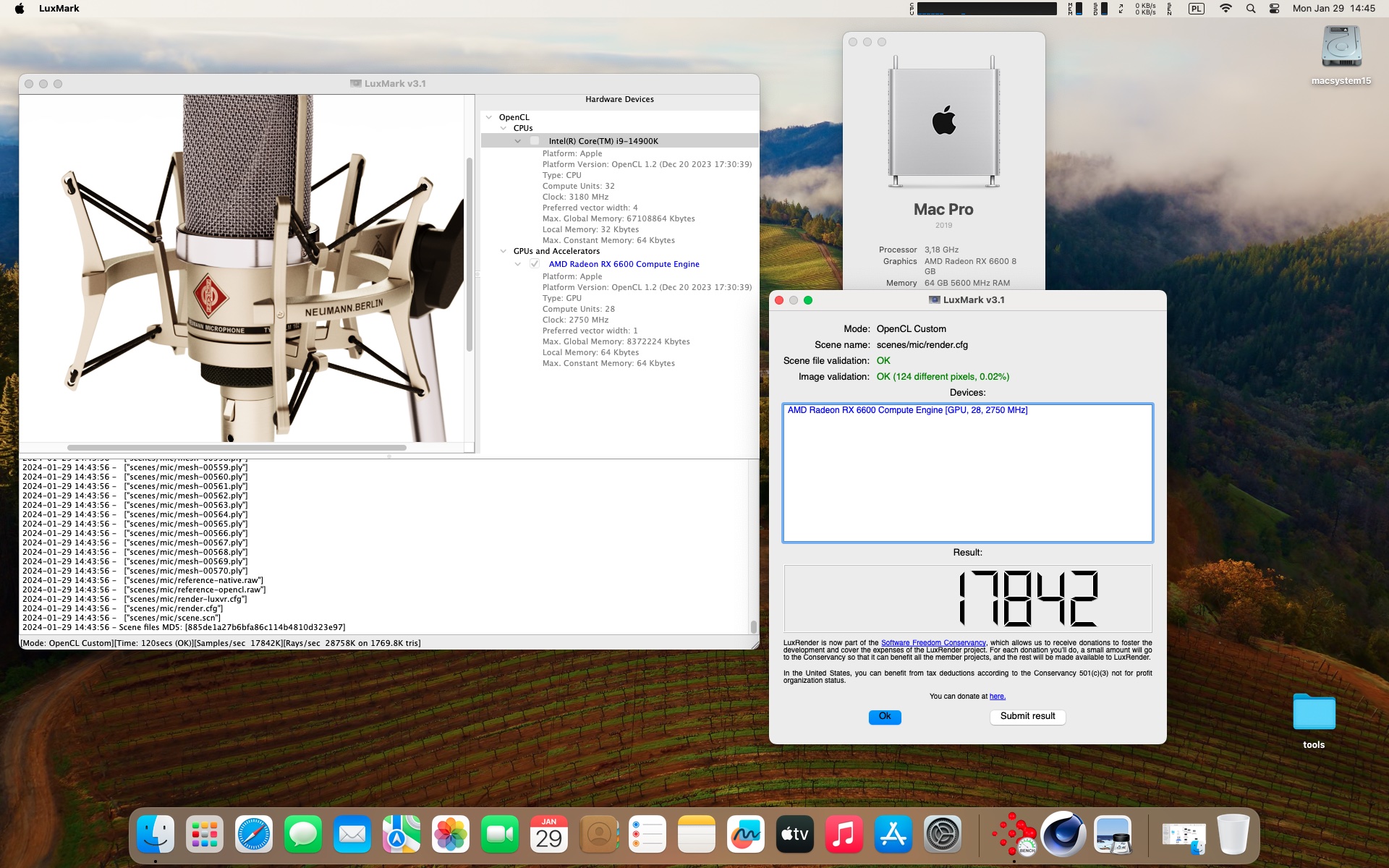Open the Freeform app in Dock
Image resolution: width=1389 pixels, height=868 pixels.
745,835
